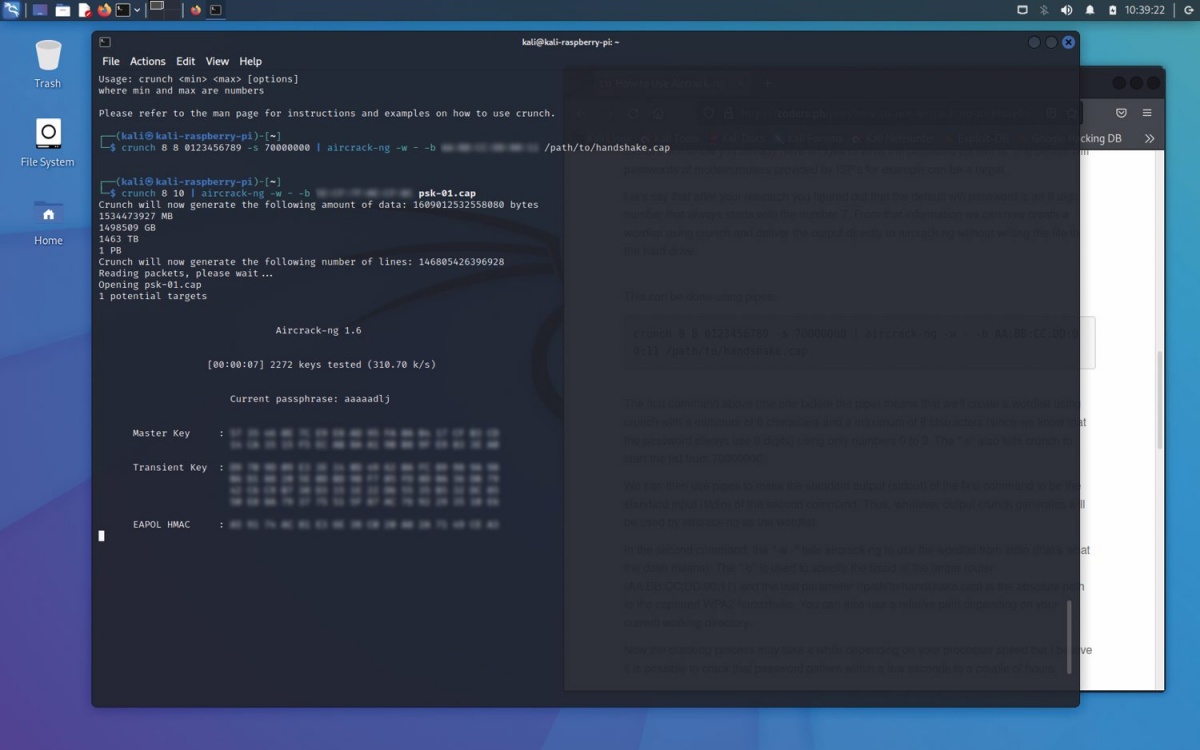The height and width of the screenshot is (750, 1200).
Task: Click the '2272 keys tested' status line
Action: [x=321, y=365]
